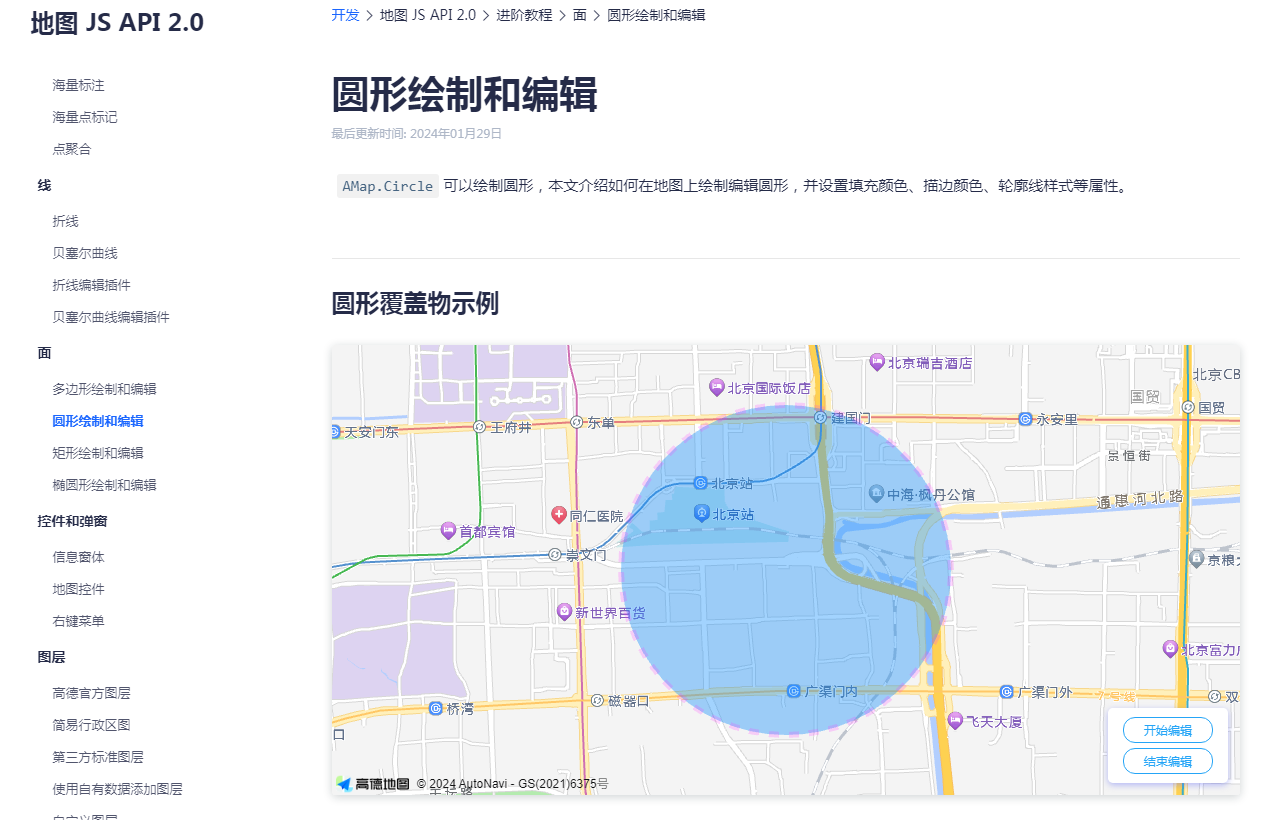Select the 永安里 subway station icon
The image size is (1266, 820).
pos(1025,419)
